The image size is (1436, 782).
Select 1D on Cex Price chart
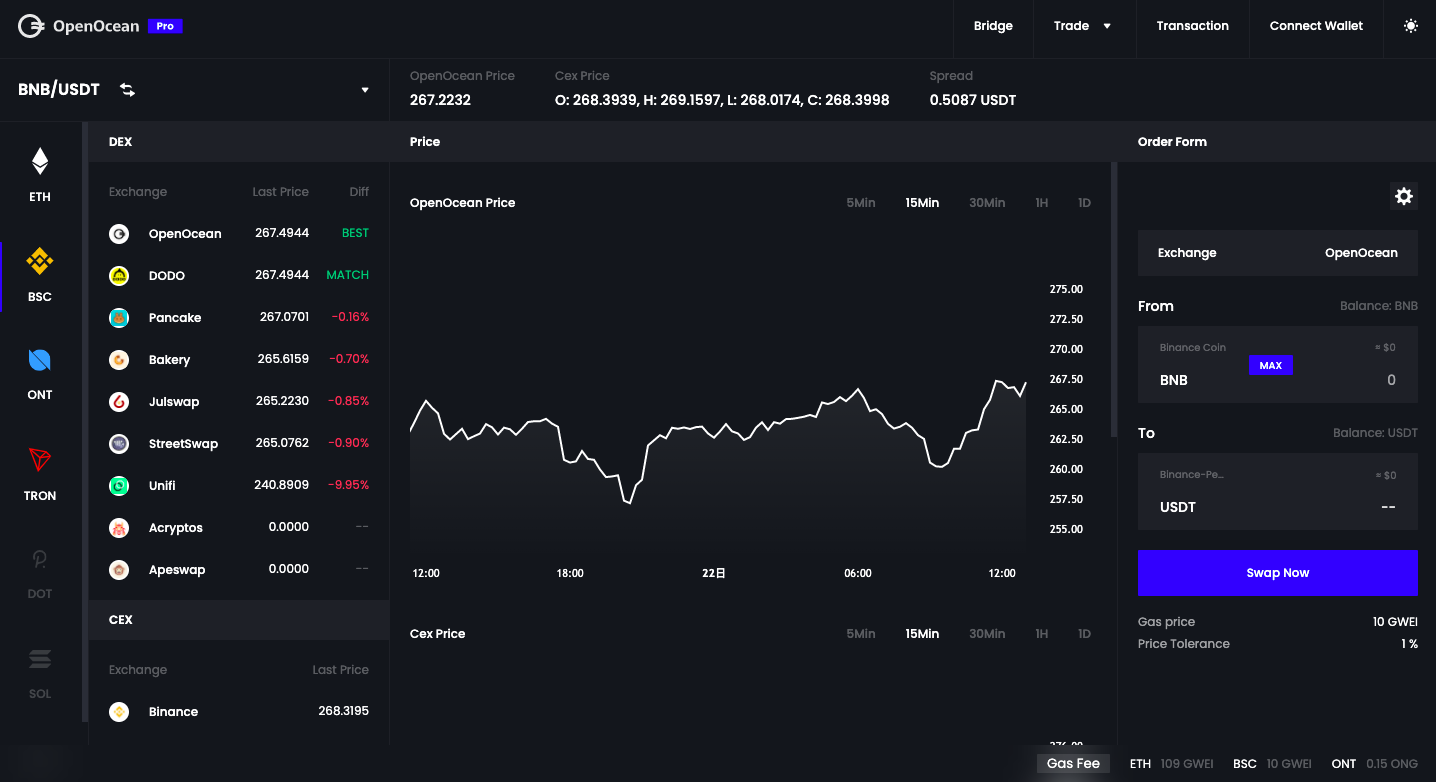click(x=1084, y=634)
